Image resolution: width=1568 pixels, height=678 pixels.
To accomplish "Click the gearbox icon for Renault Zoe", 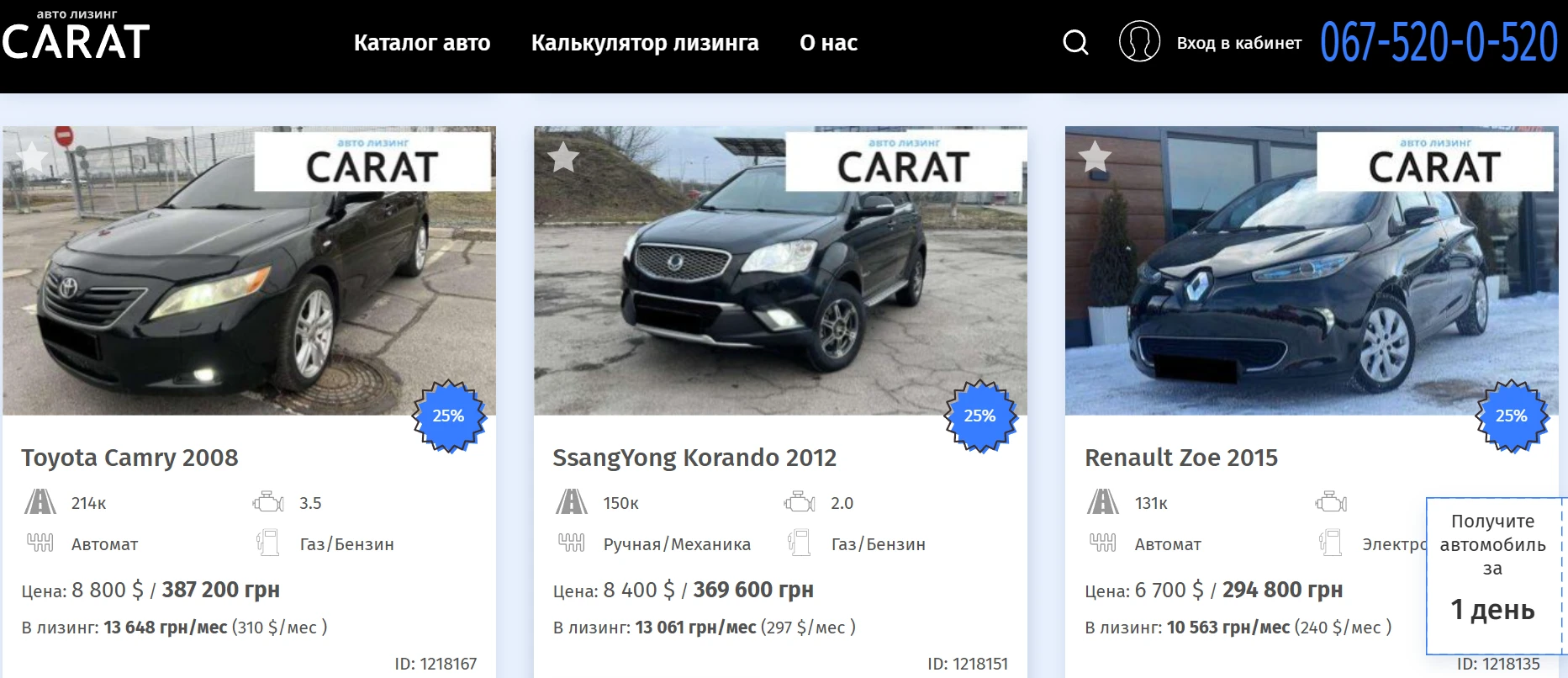I will click(x=1102, y=543).
